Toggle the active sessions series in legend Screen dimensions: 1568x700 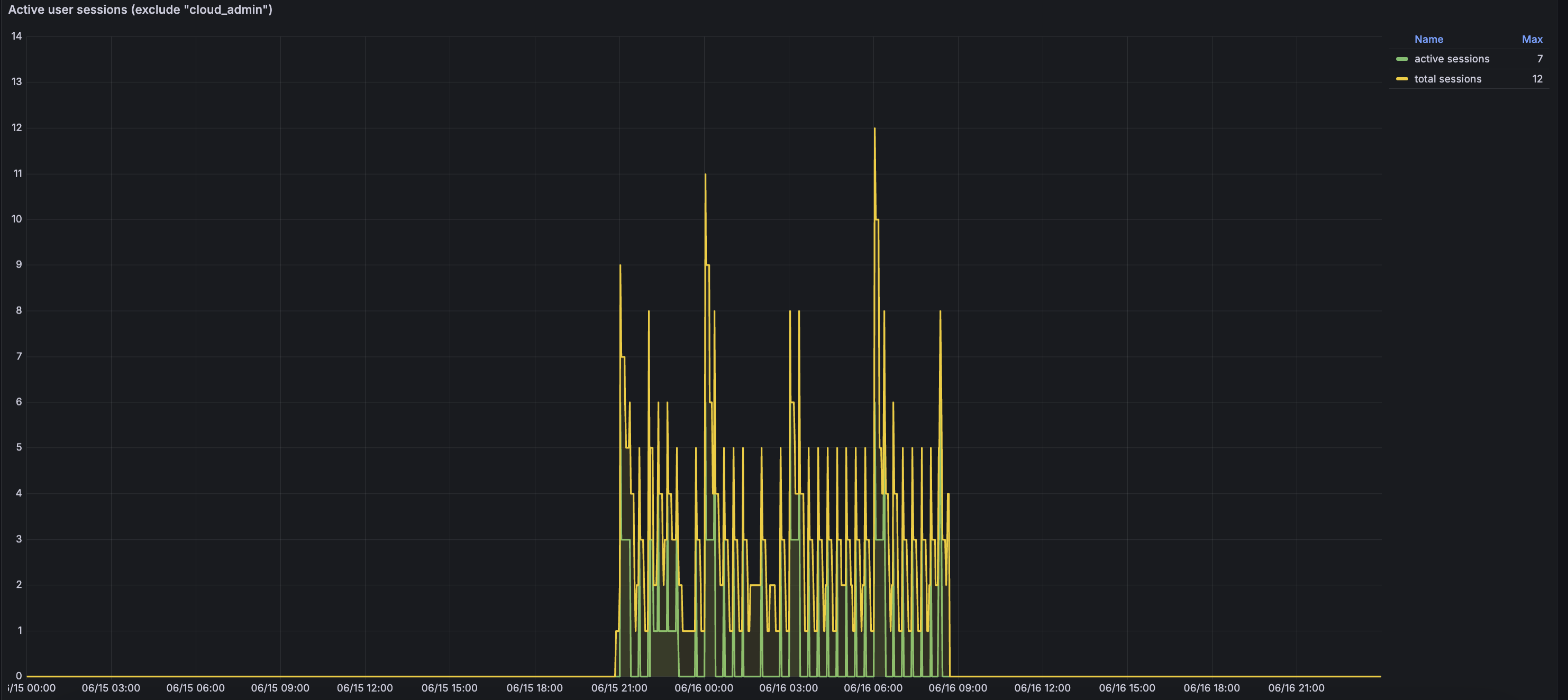point(1451,59)
